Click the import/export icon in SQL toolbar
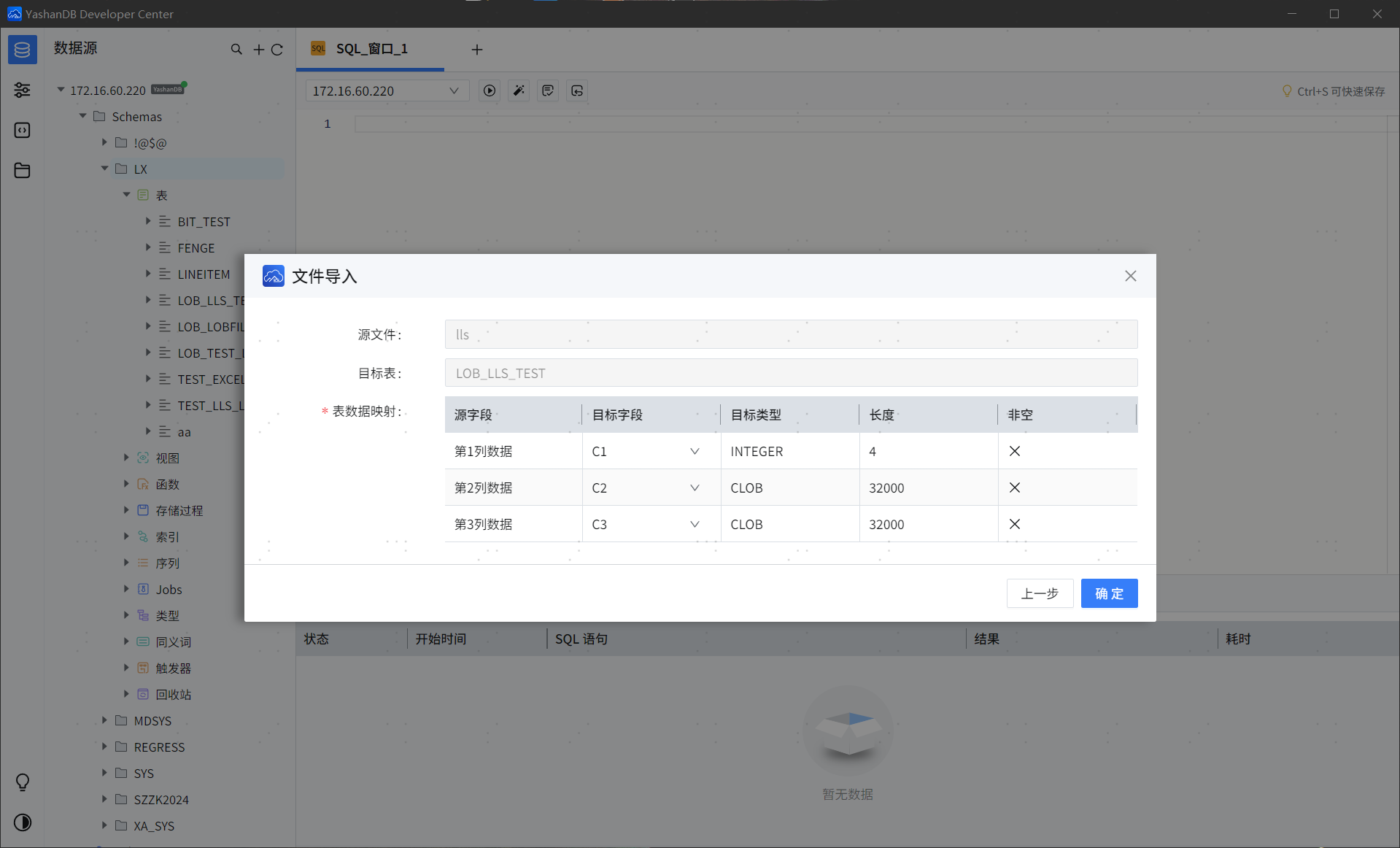Viewport: 1400px width, 848px height. (x=576, y=90)
